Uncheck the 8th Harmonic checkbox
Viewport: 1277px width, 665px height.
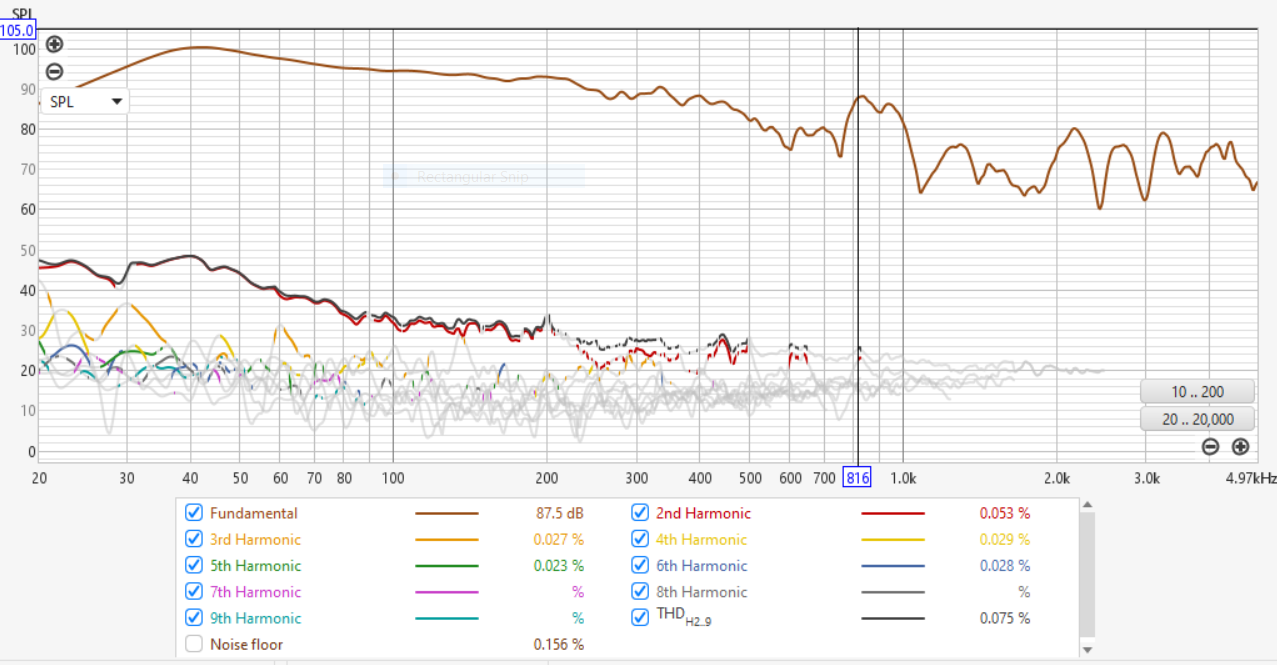640,592
